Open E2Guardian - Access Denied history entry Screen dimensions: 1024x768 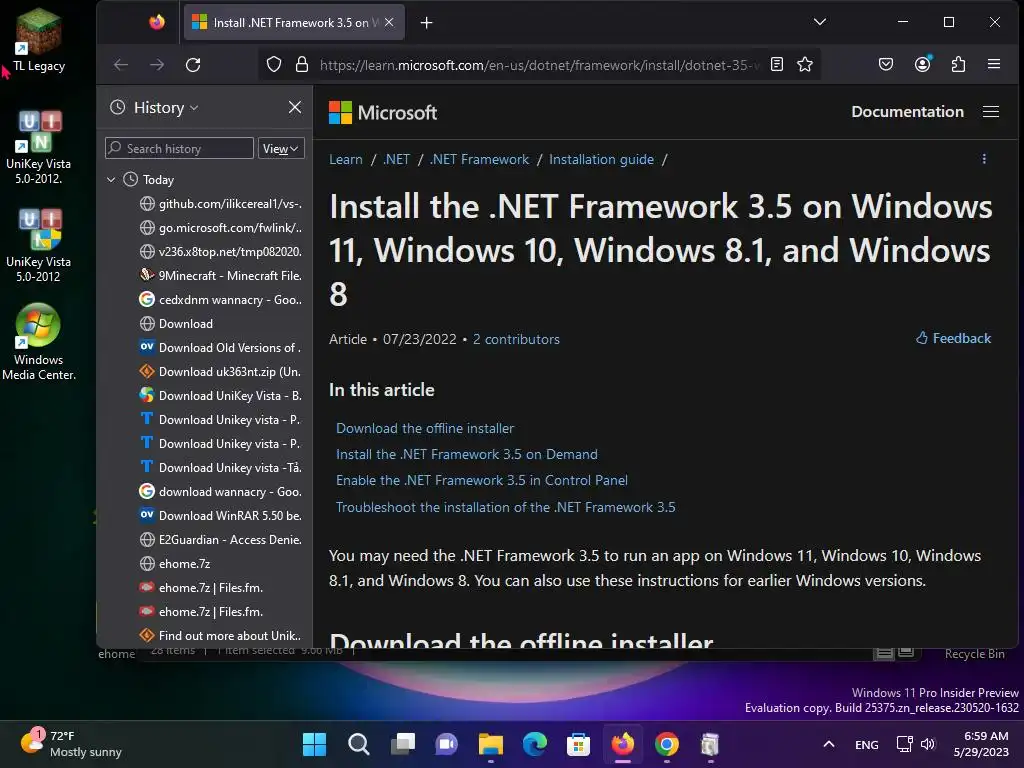point(221,540)
